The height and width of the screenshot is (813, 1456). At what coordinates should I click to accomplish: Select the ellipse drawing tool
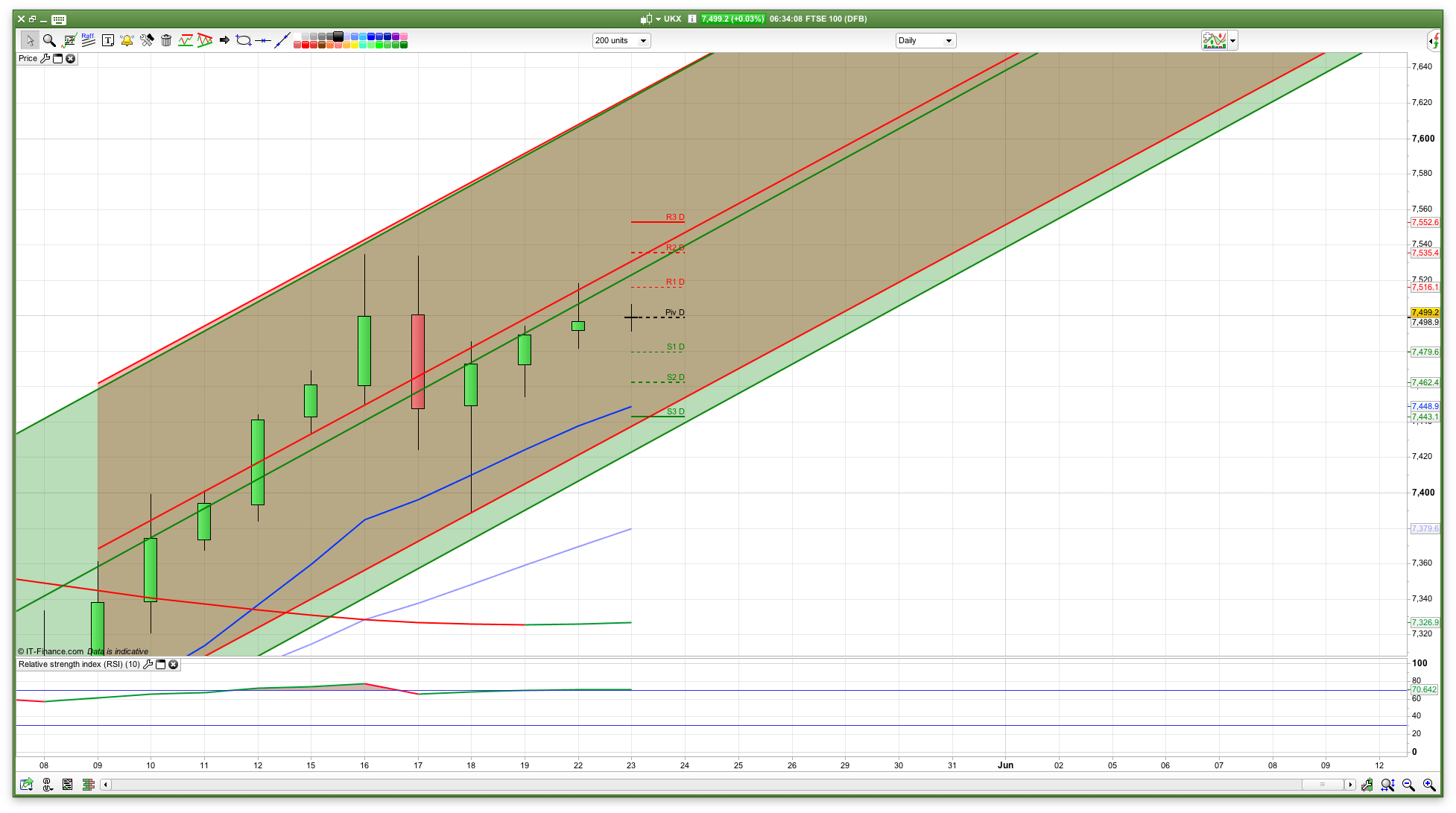(x=244, y=40)
